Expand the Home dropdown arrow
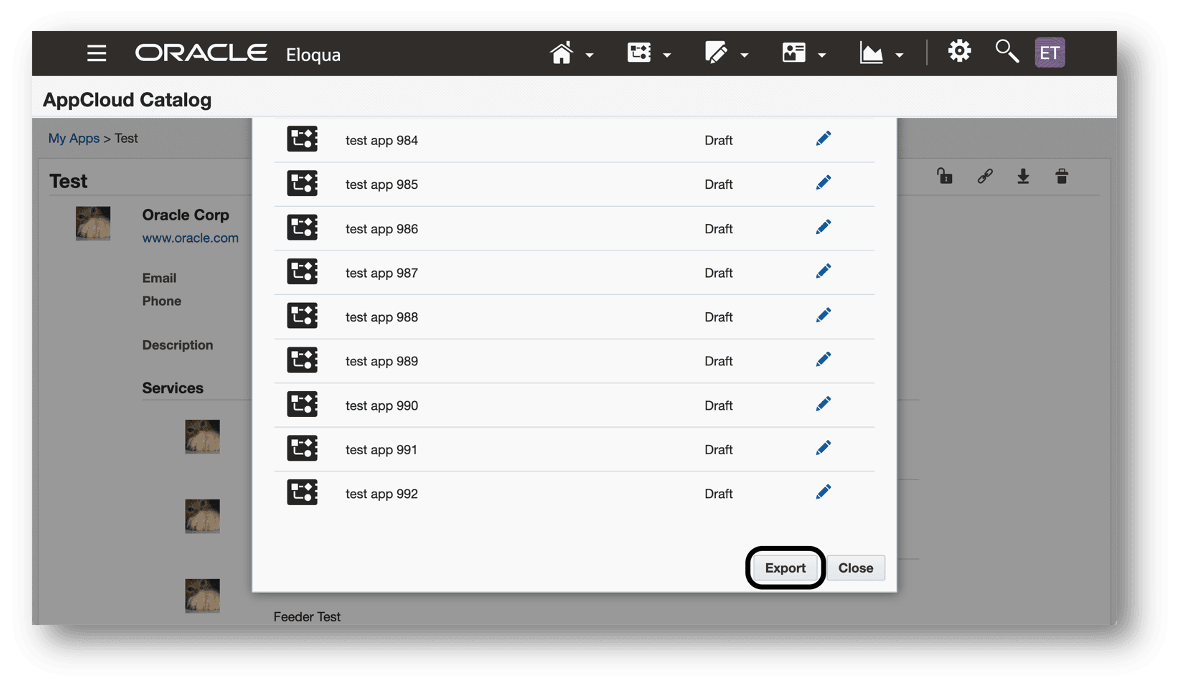The image size is (1180, 688). pos(589,55)
